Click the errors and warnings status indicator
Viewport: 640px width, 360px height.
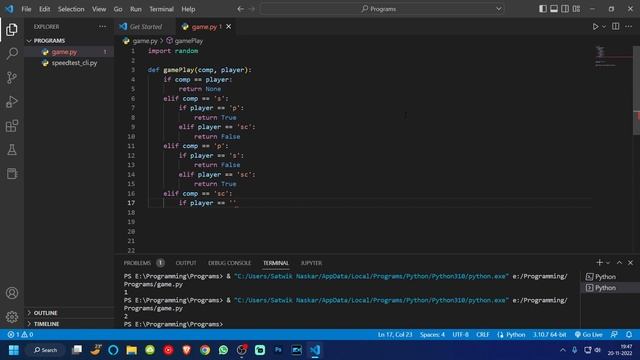20,335
